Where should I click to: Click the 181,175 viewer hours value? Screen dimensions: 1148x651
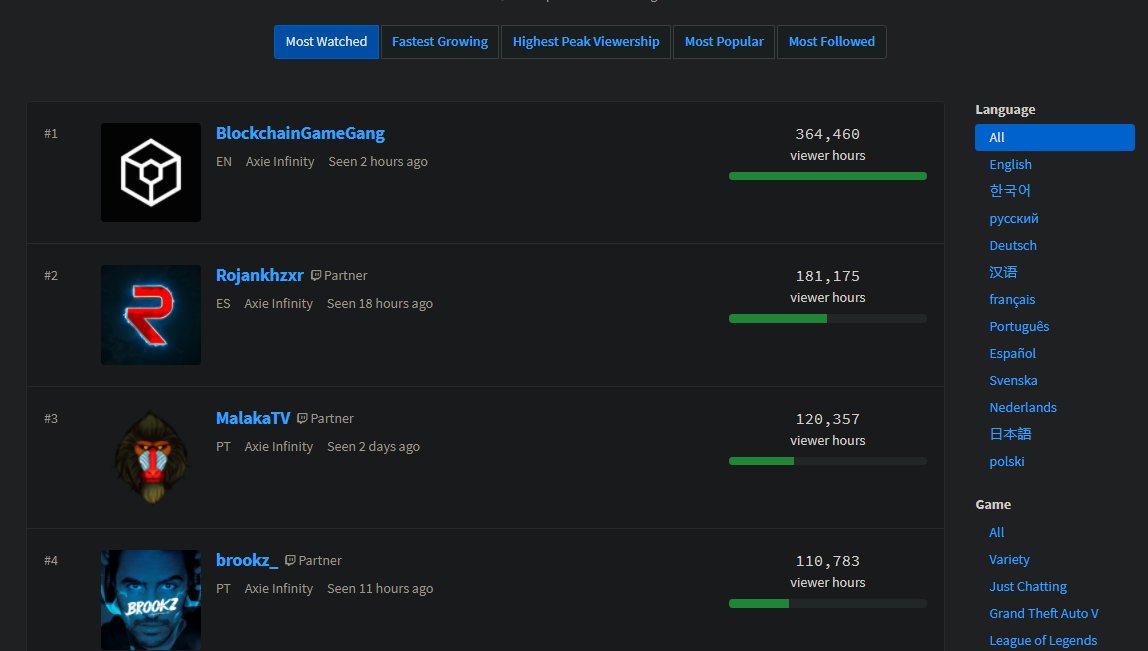[827, 276]
